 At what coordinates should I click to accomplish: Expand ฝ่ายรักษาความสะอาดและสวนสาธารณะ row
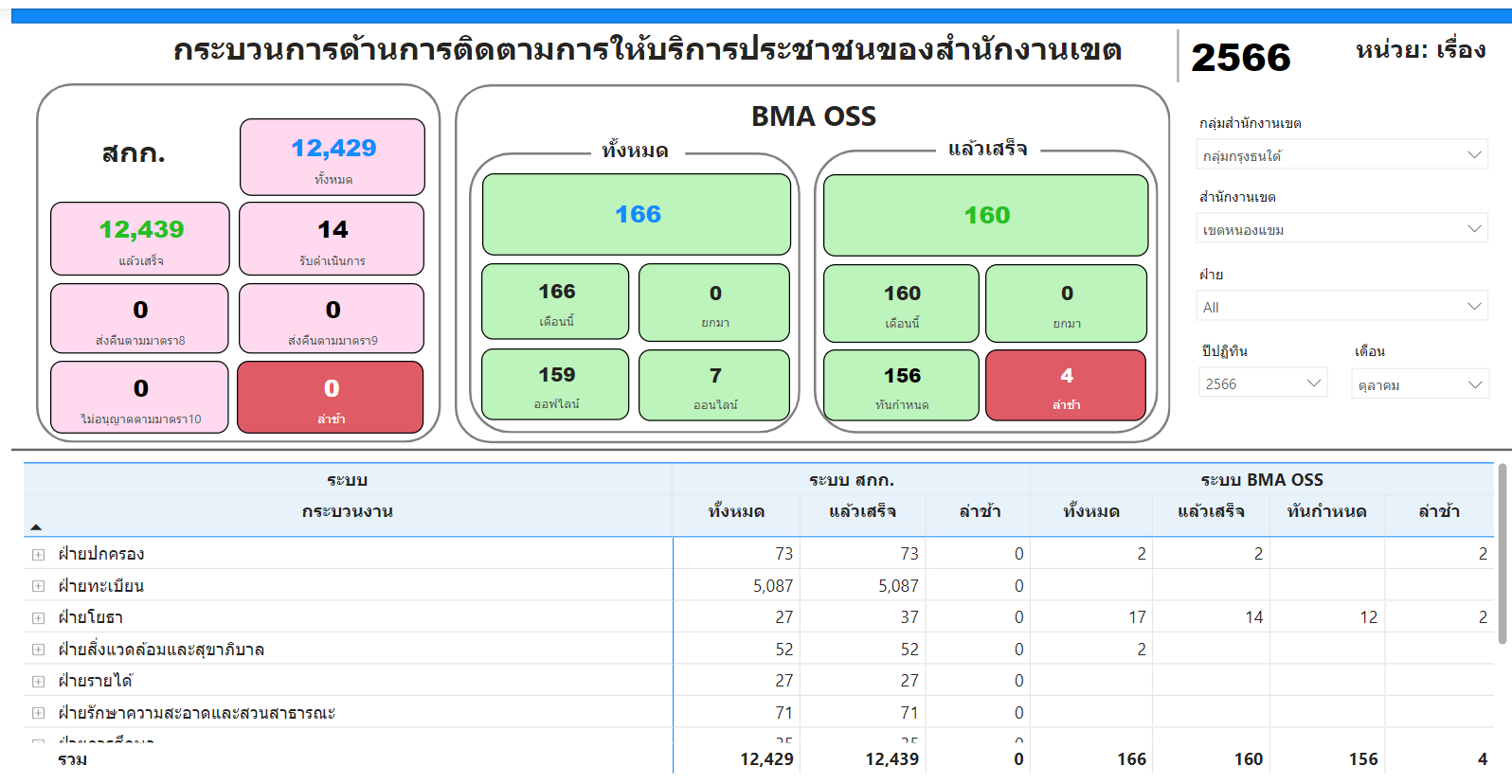[x=38, y=713]
